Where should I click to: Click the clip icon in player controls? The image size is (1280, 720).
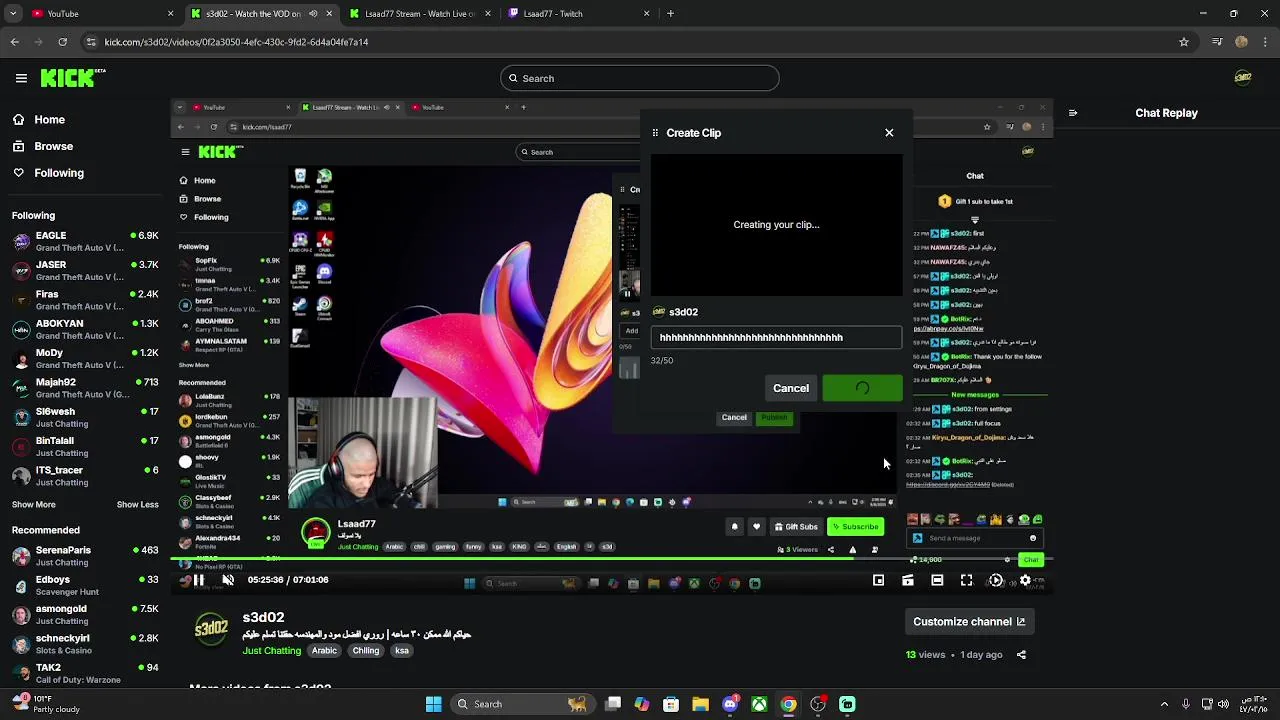908,580
